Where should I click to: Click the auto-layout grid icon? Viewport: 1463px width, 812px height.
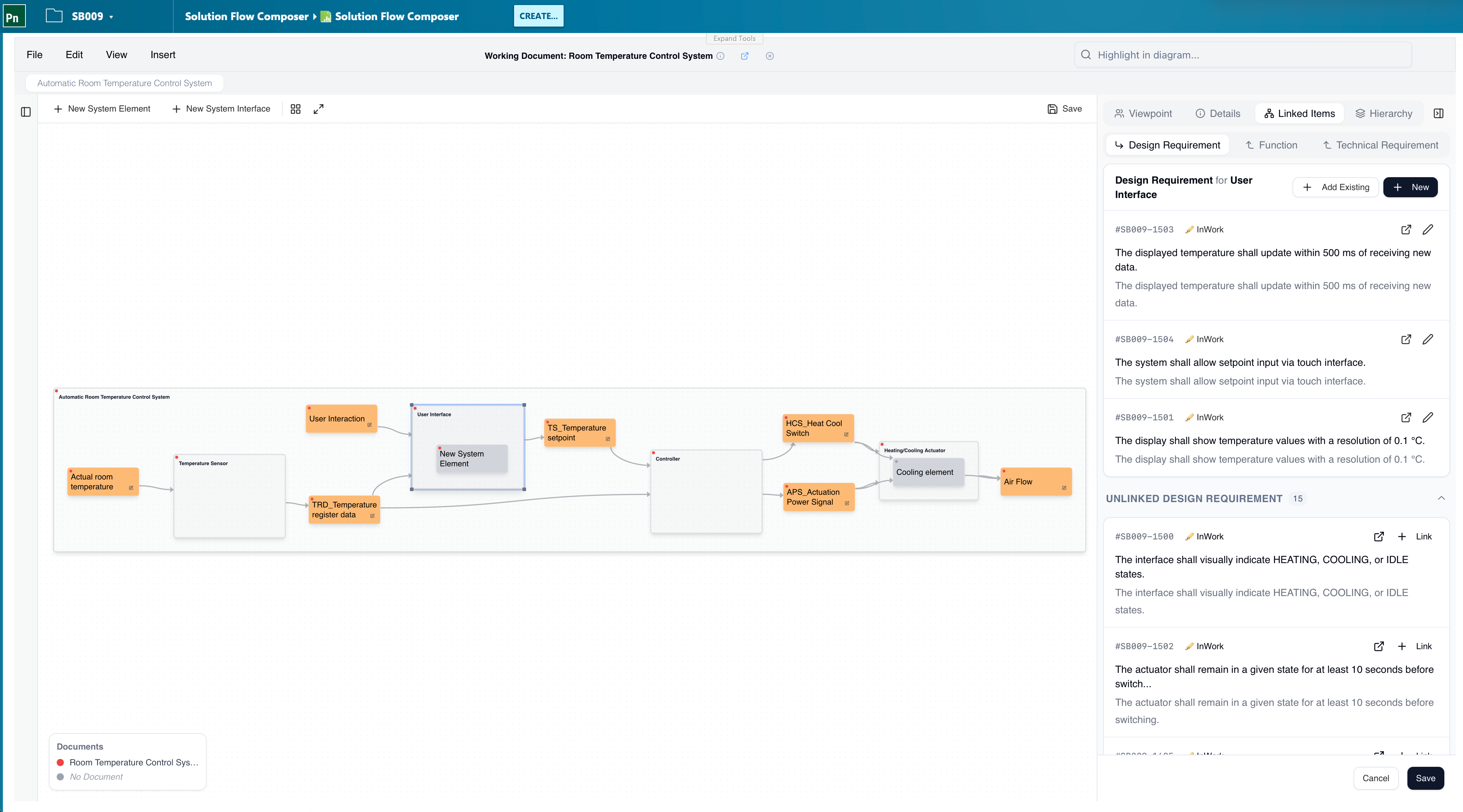[295, 108]
